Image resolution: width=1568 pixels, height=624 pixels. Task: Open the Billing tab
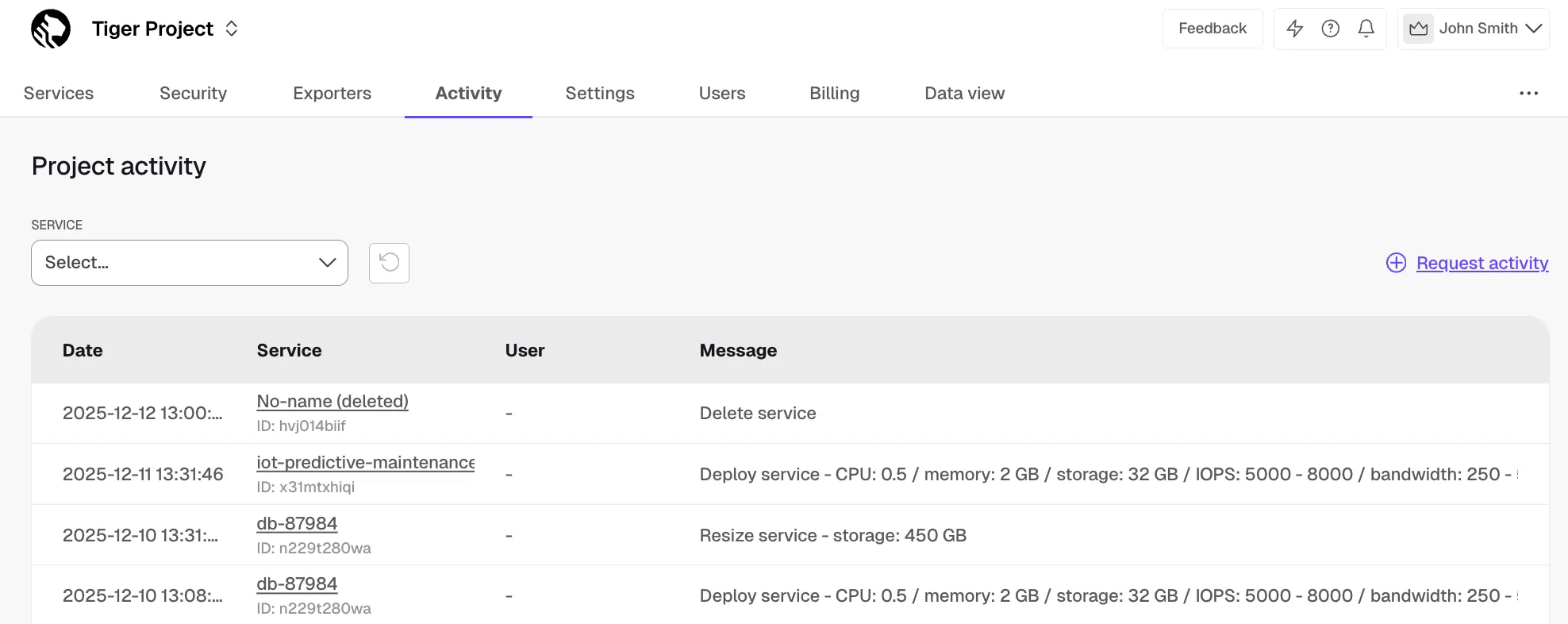(x=835, y=94)
